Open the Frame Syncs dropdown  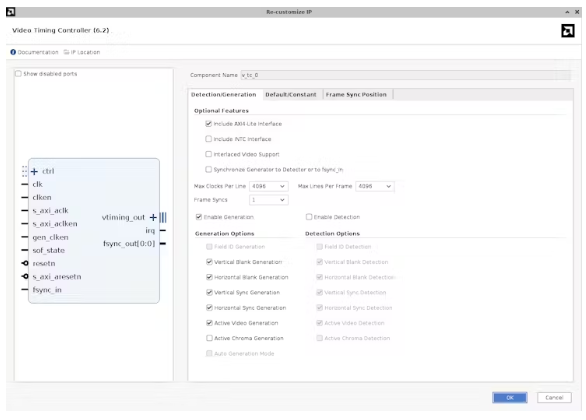[x=269, y=200]
